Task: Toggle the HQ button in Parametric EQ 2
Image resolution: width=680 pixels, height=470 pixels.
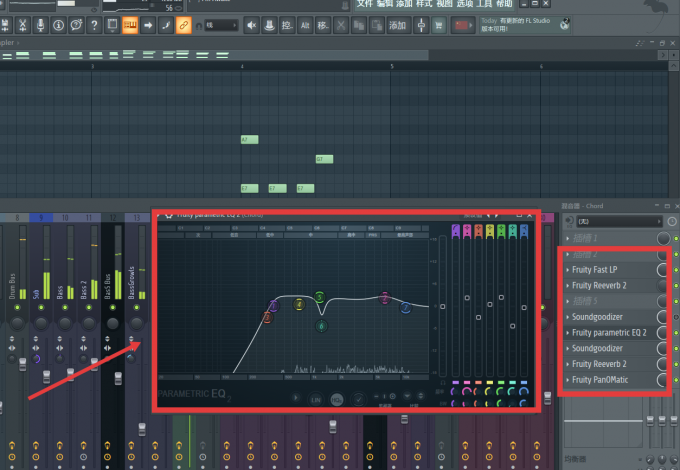Action: click(x=337, y=400)
